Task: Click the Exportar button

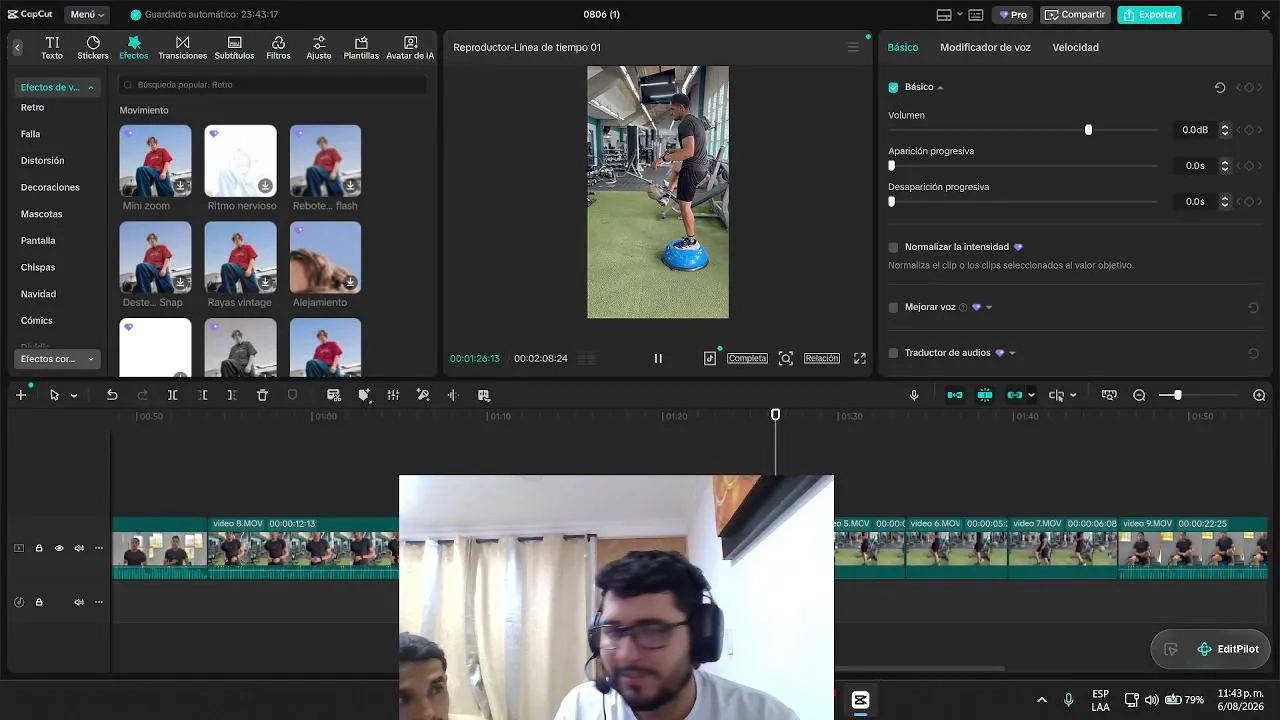Action: [1150, 15]
